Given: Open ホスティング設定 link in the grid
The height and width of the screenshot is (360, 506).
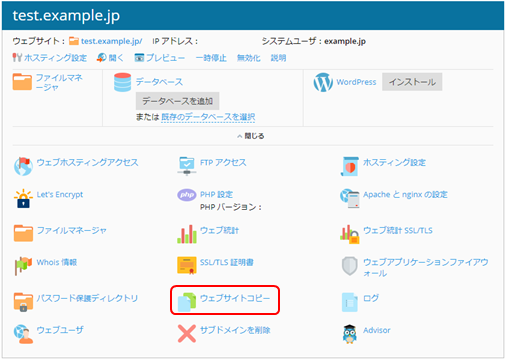Looking at the screenshot, I should [394, 162].
